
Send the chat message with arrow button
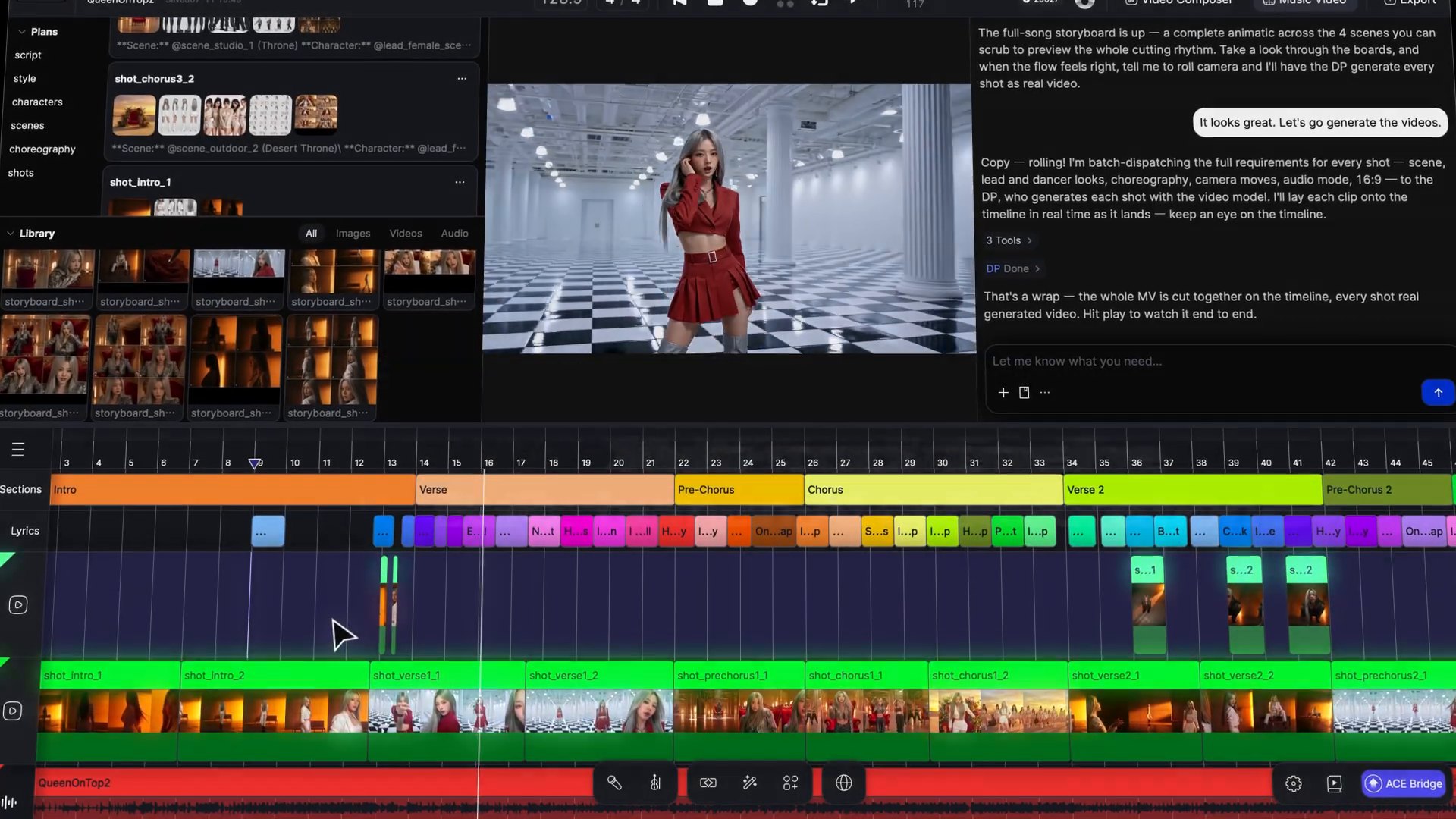(1438, 392)
